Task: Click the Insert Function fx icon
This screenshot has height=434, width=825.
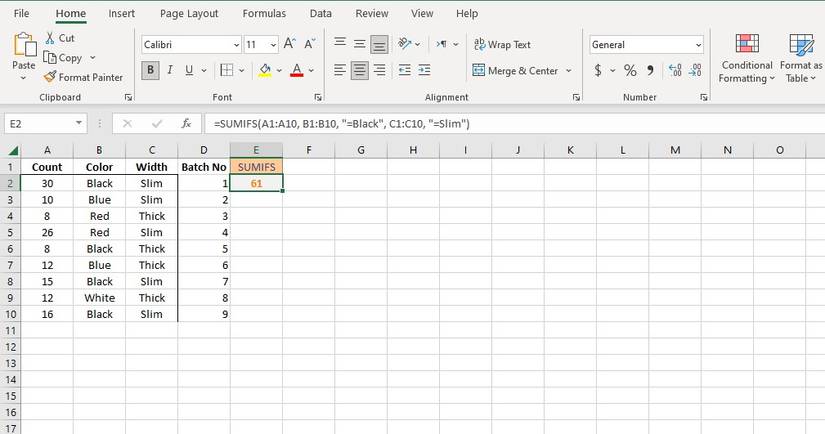Action: tap(186, 124)
